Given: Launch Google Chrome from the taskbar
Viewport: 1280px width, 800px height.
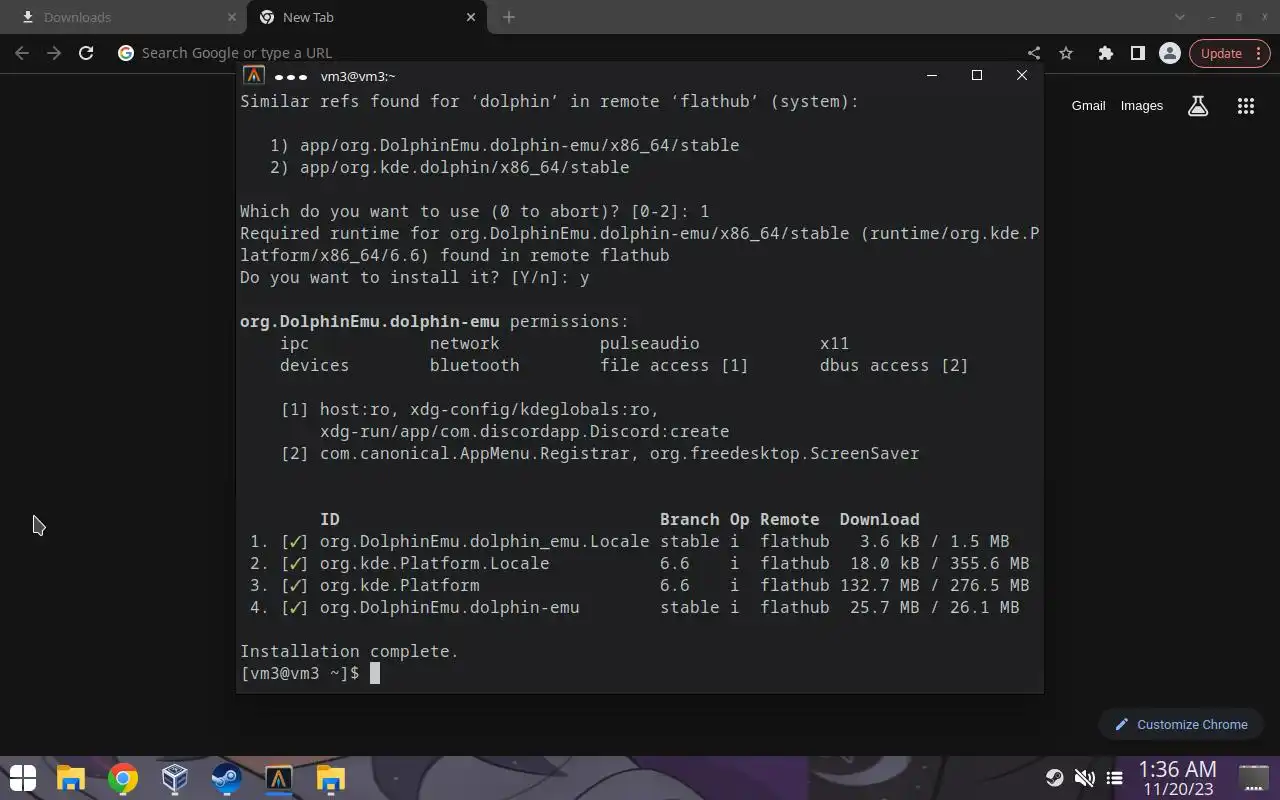Looking at the screenshot, I should pyautogui.click(x=123, y=778).
